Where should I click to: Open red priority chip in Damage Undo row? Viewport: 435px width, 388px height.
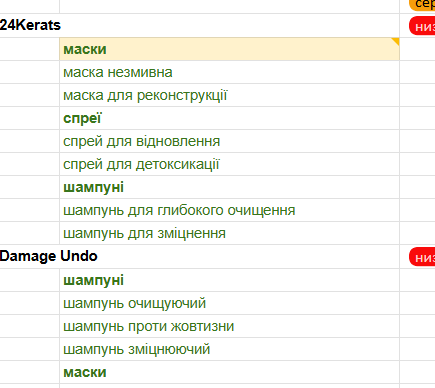click(x=422, y=257)
